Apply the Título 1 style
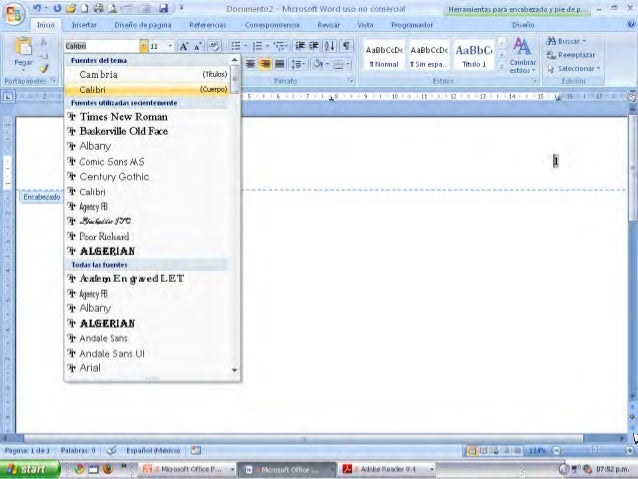This screenshot has width=638, height=479. (474, 56)
